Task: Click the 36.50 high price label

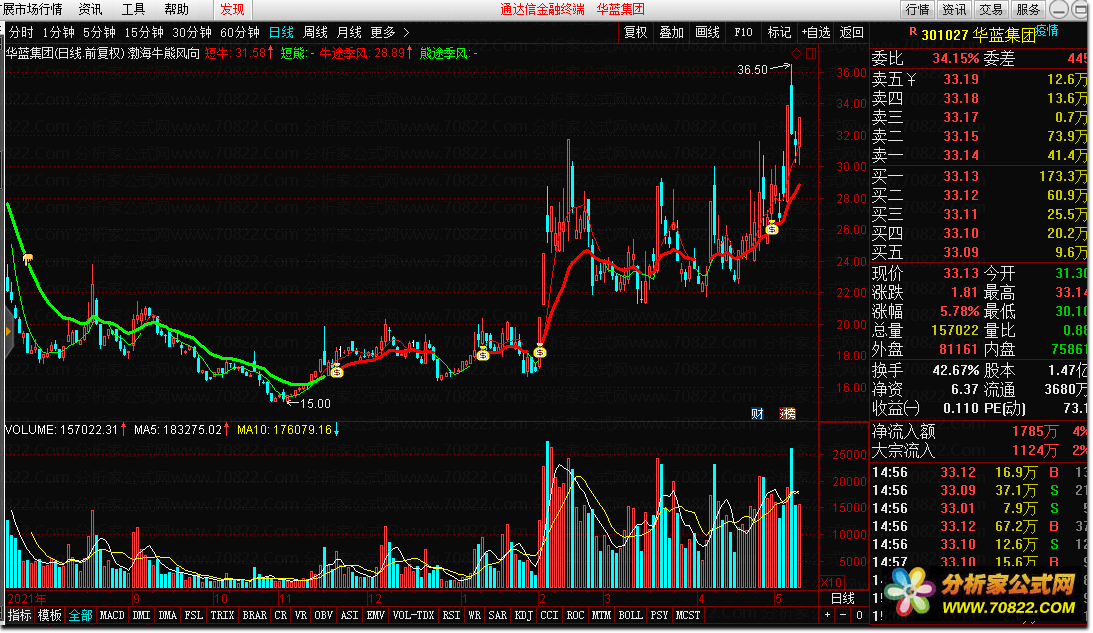Action: (x=752, y=70)
